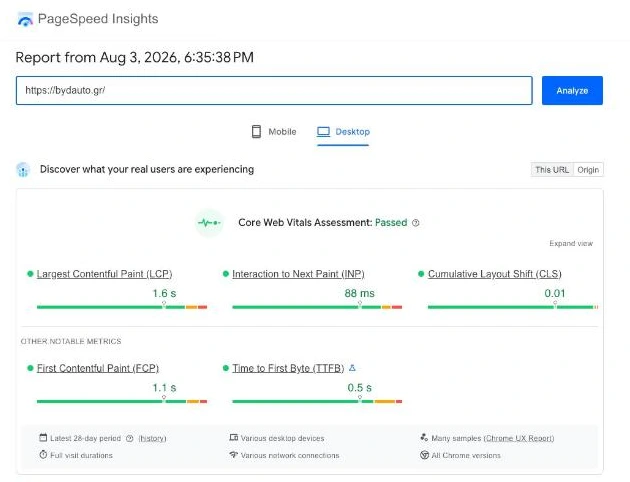Viewport: 630px width, 482px height.
Task: Switch to the Mobile tab
Action: click(274, 132)
